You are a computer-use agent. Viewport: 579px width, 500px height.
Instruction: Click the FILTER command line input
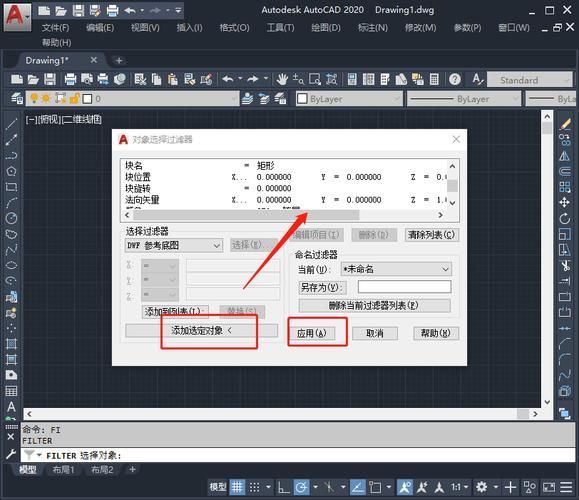tap(298, 455)
